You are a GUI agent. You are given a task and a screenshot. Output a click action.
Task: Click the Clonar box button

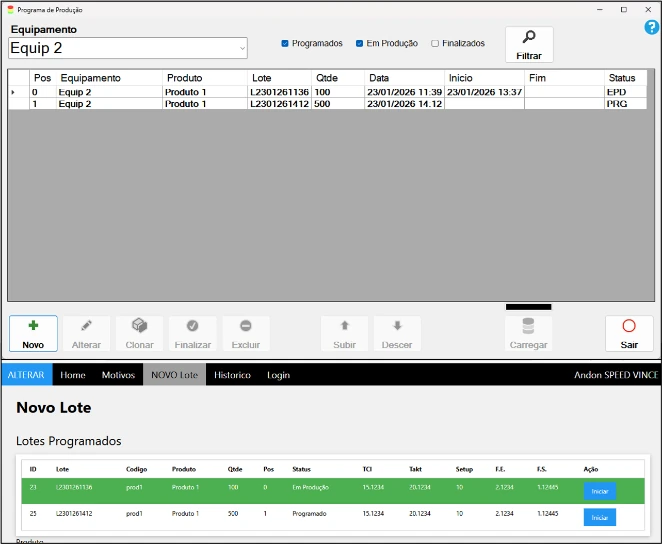tap(140, 333)
